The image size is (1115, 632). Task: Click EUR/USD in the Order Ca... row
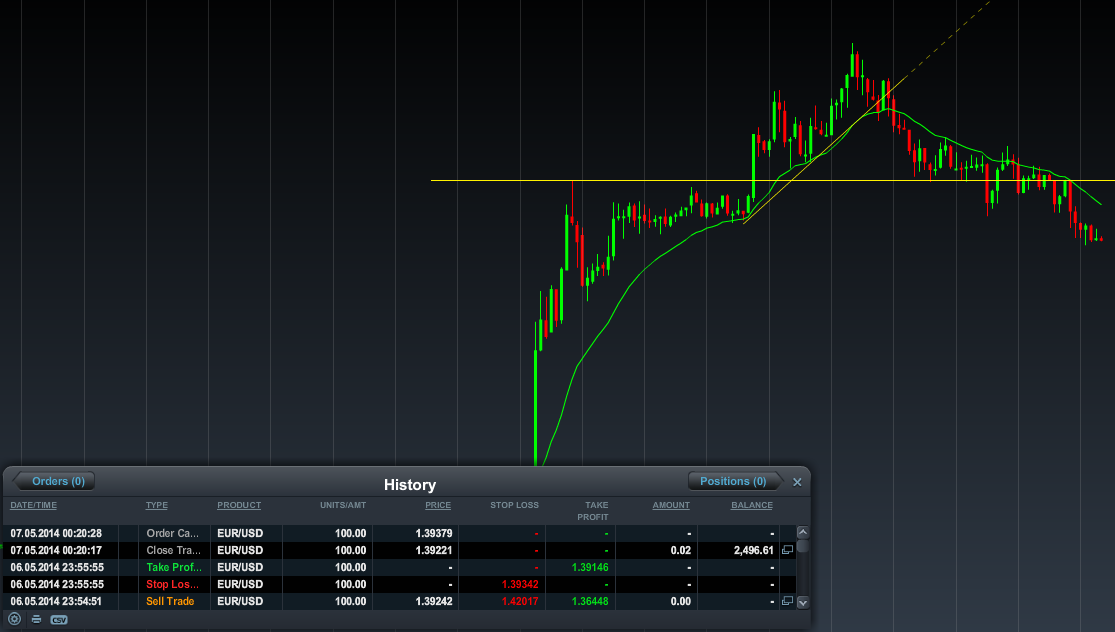(240, 533)
